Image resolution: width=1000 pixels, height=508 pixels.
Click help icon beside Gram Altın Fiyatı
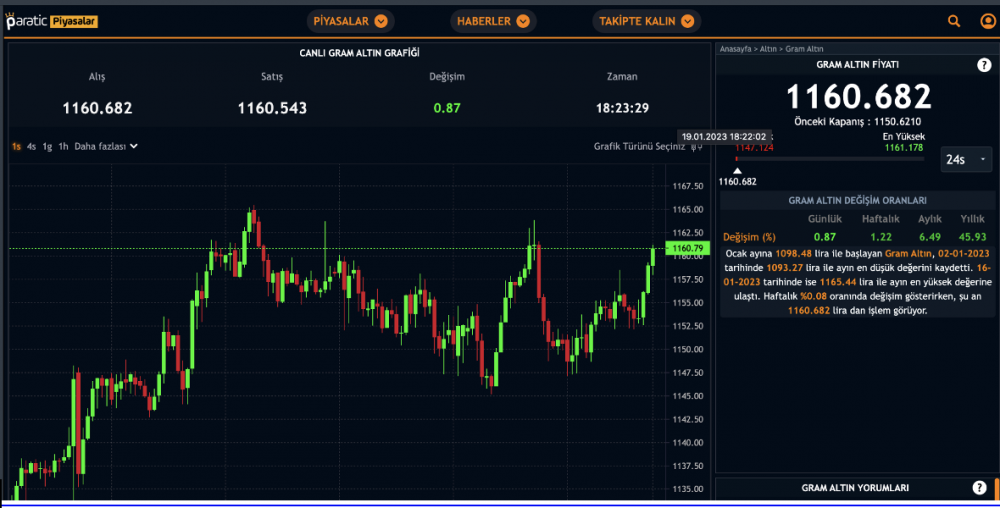coord(983,65)
